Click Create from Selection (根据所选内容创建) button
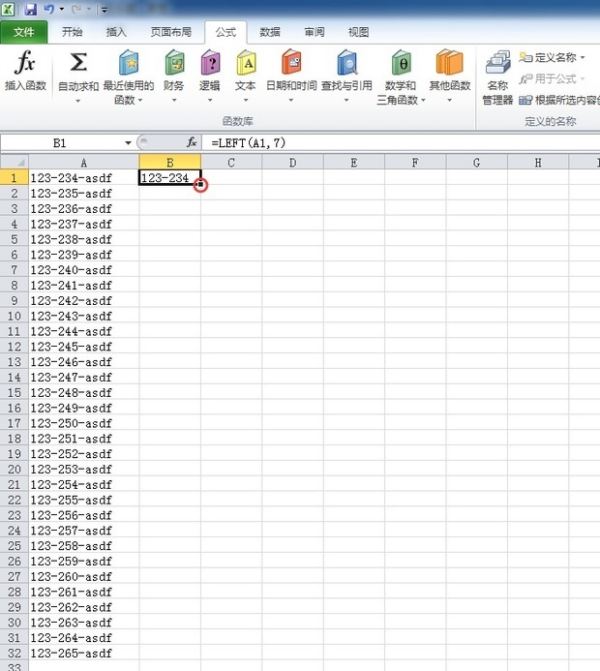 pyautogui.click(x=560, y=99)
